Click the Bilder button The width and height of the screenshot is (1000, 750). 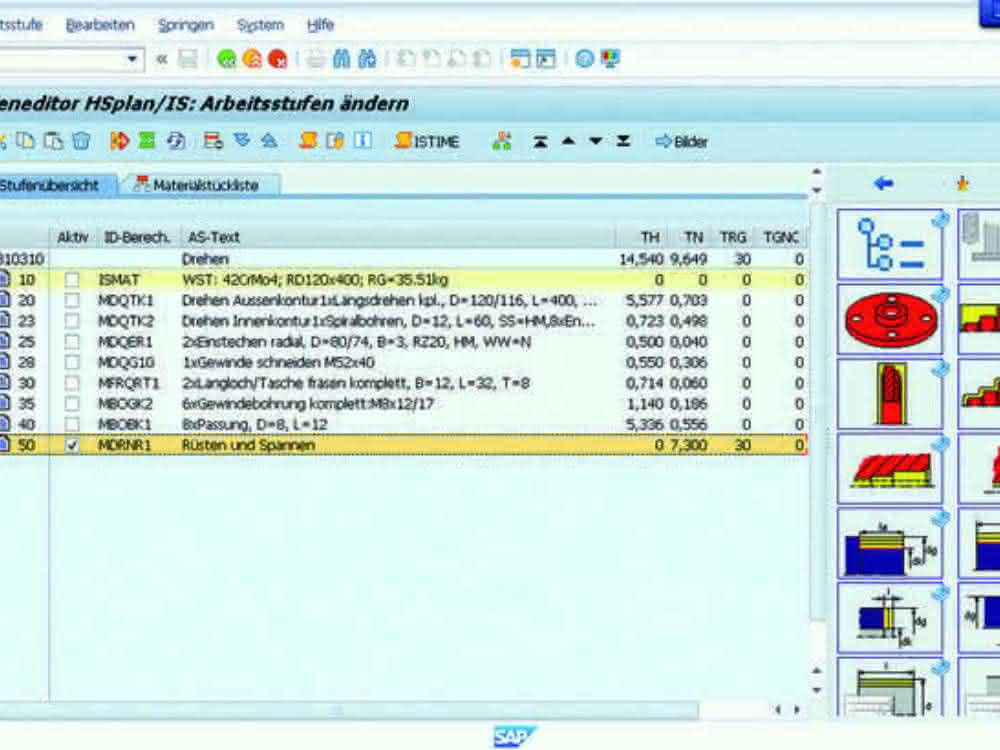[x=682, y=141]
